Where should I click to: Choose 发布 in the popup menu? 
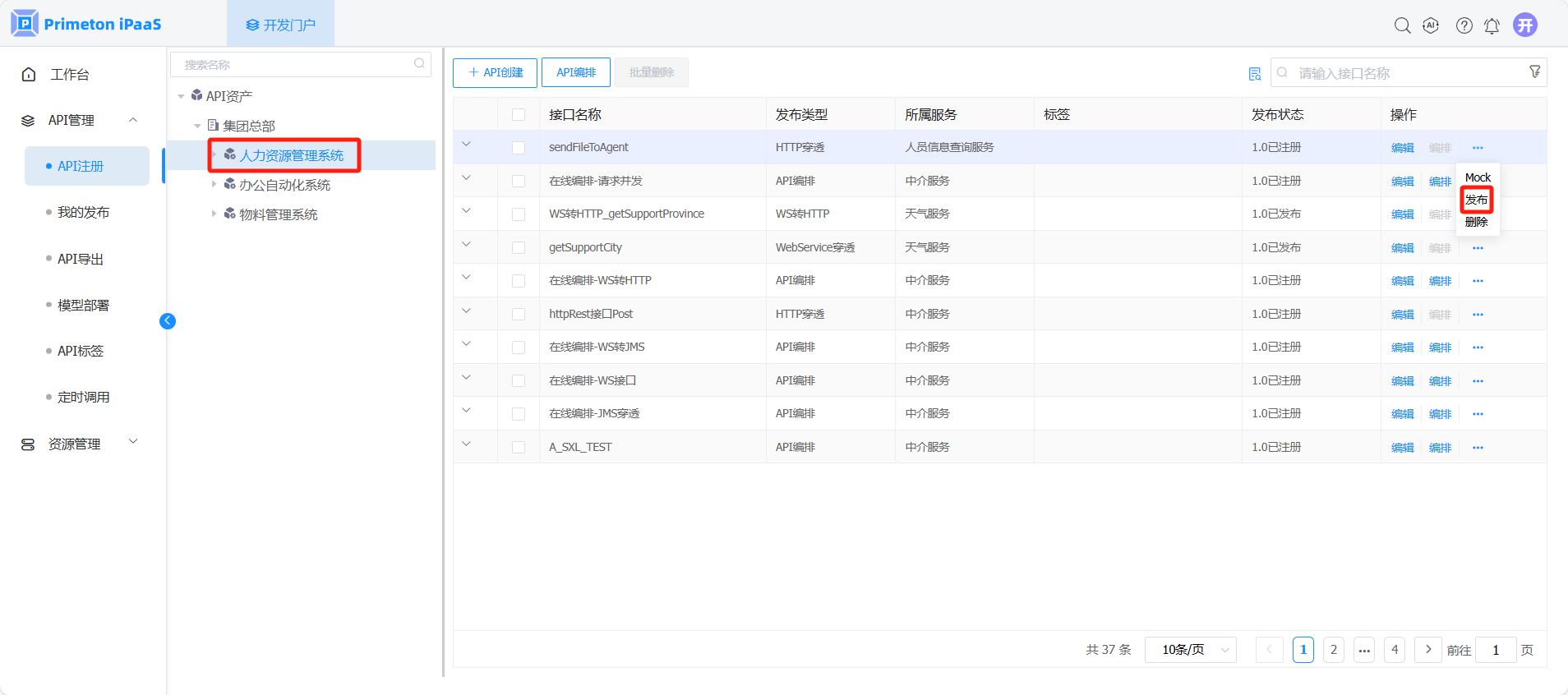(1476, 200)
